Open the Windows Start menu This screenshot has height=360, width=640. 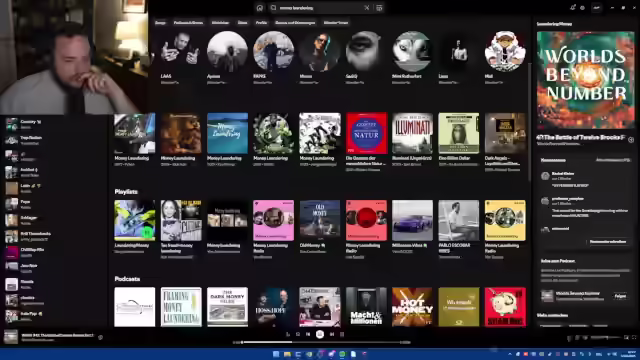pos(276,354)
